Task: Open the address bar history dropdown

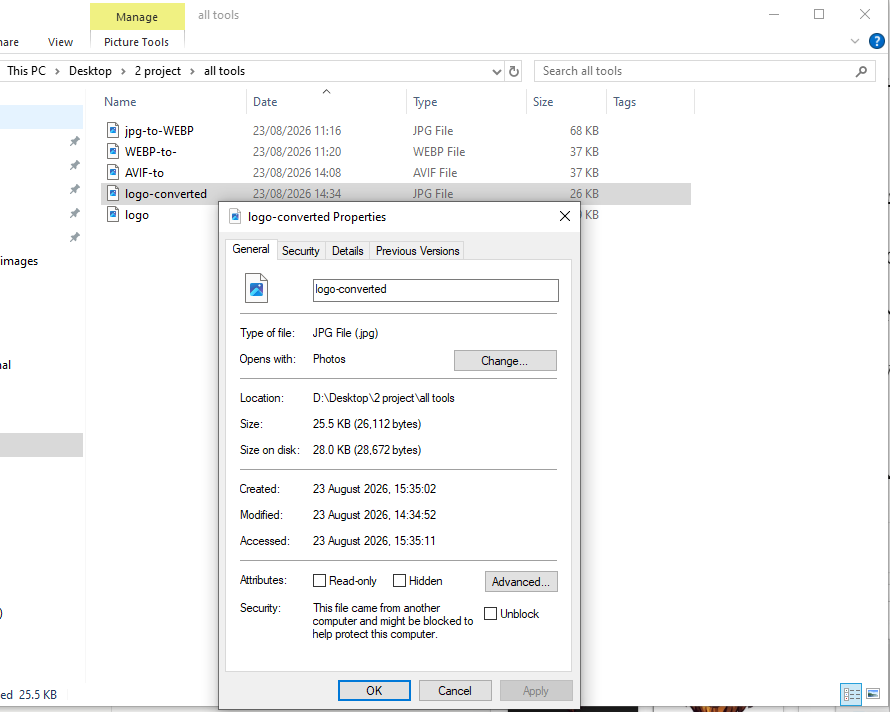Action: point(497,72)
